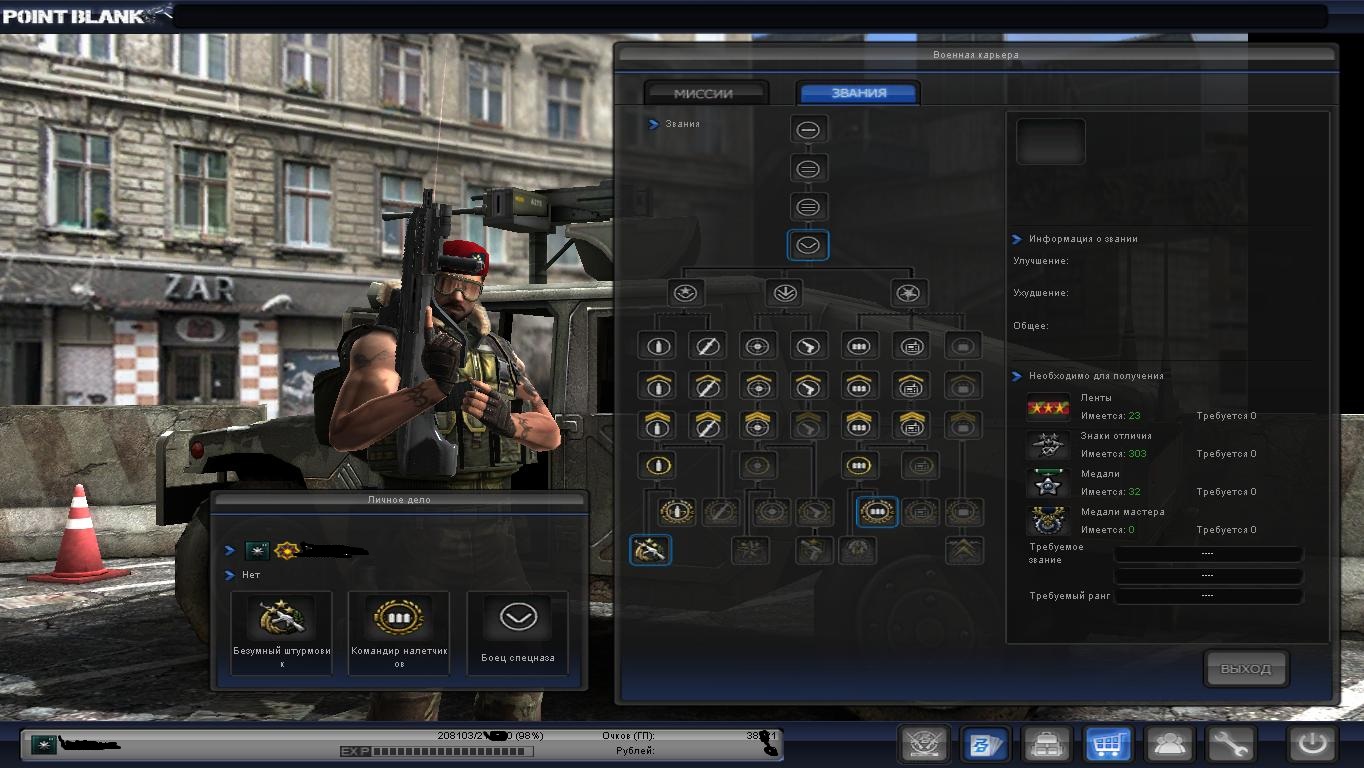Image resolution: width=1364 pixels, height=768 pixels.
Task: Click the first Требуемое звание value field
Action: [1208, 553]
